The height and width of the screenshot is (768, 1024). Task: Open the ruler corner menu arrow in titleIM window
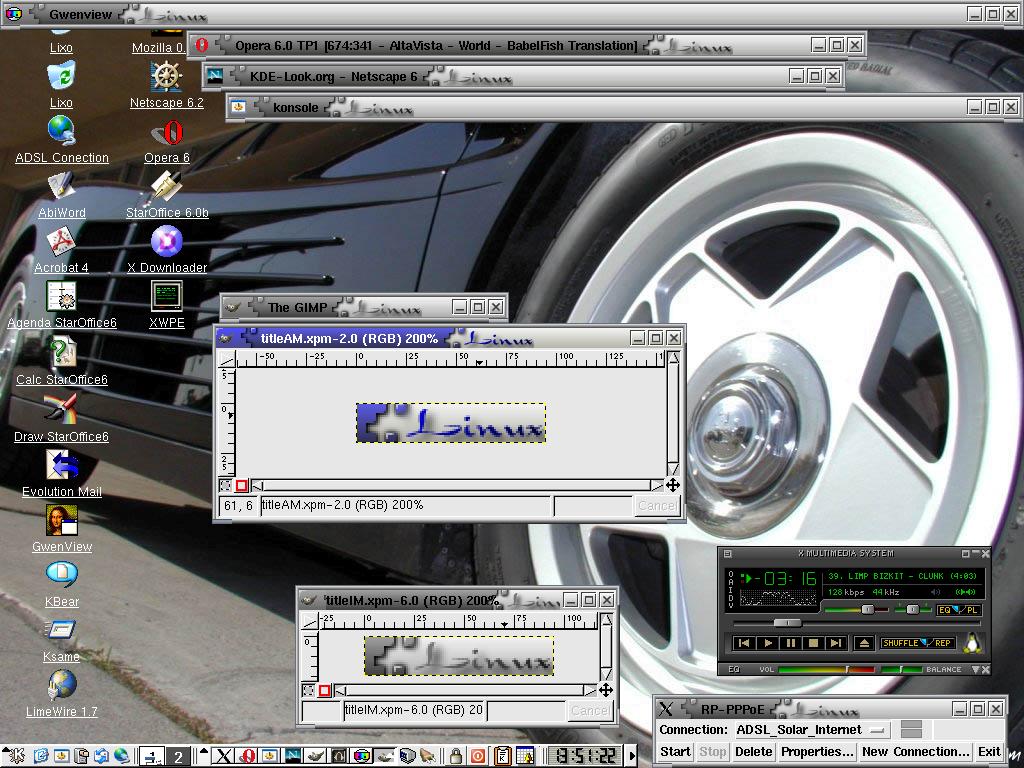[309, 619]
